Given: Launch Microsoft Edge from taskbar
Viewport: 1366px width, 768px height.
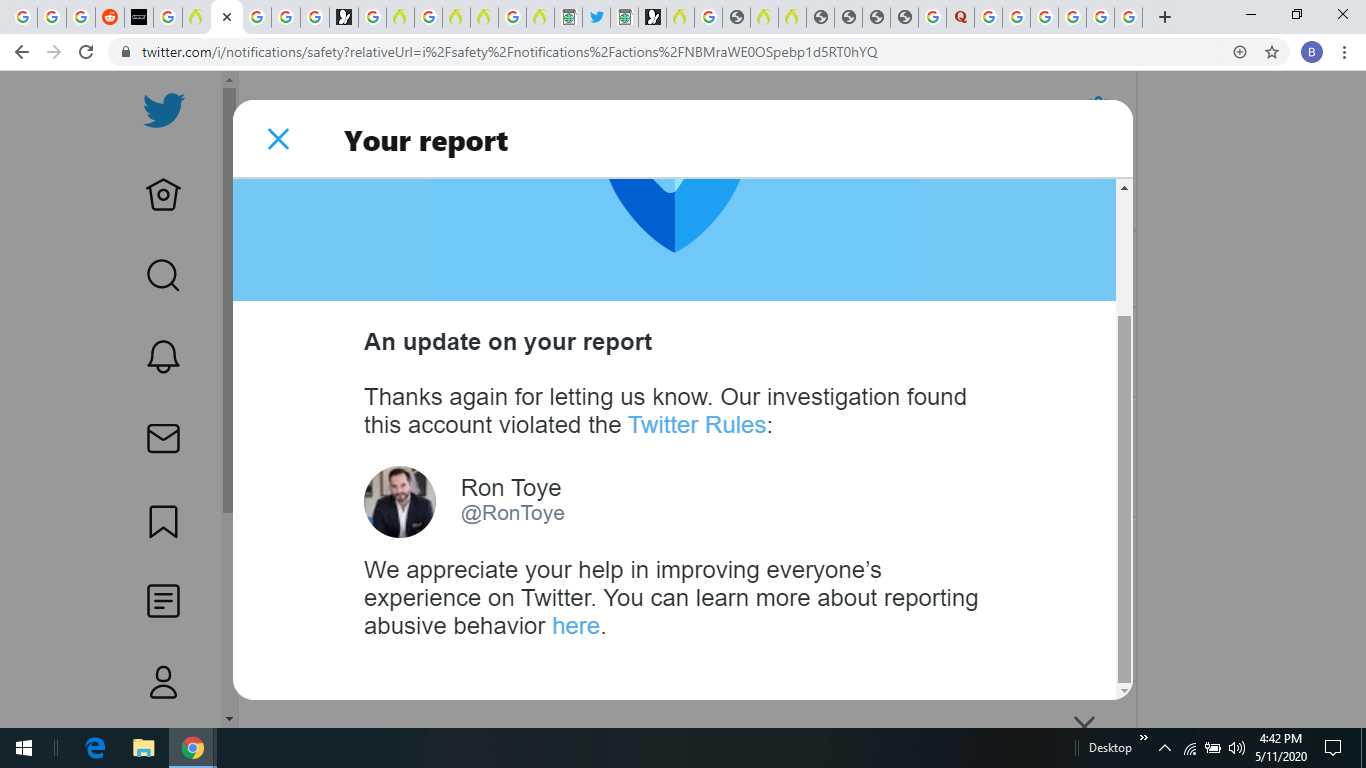Looking at the screenshot, I should pyautogui.click(x=96, y=748).
